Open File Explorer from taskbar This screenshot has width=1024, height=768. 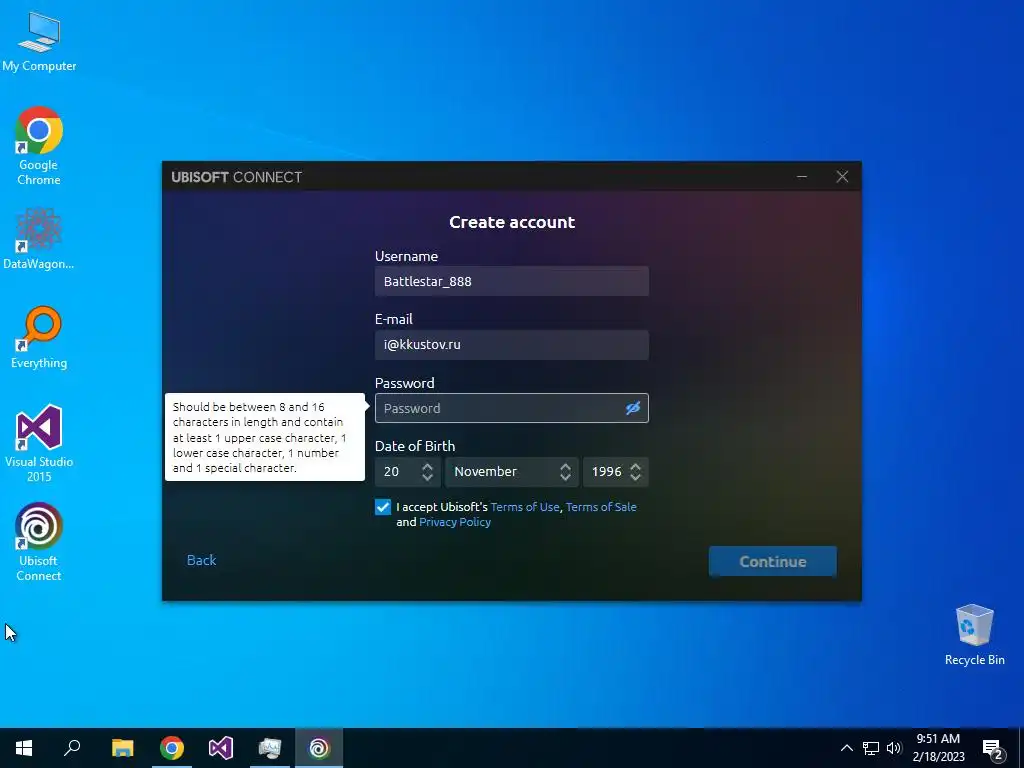click(x=122, y=748)
